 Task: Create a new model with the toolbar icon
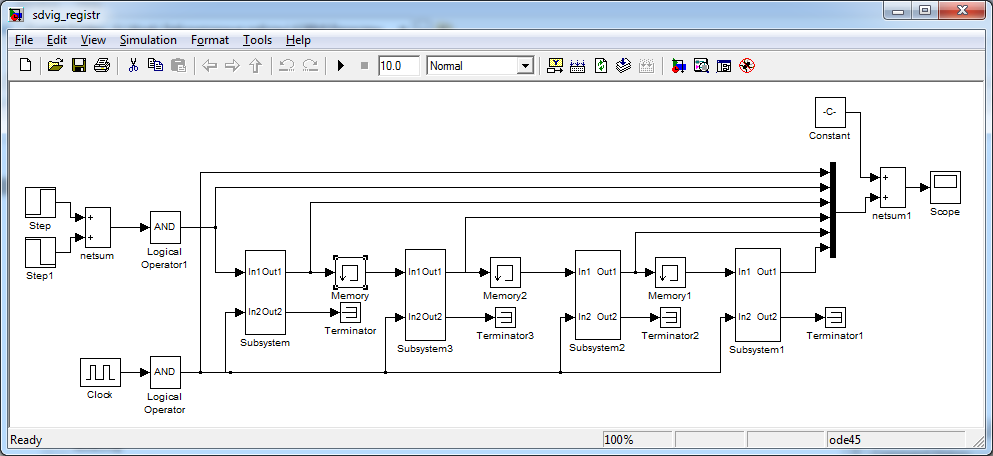tap(25, 65)
